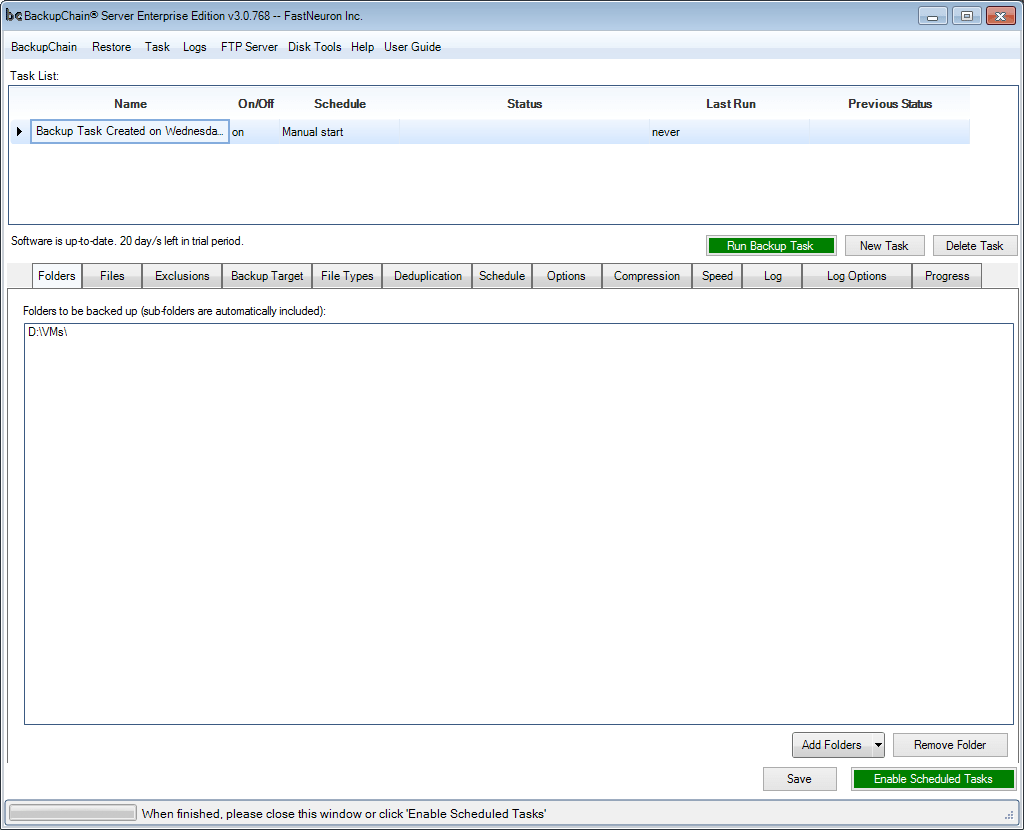Viewport: 1024px width, 830px height.
Task: Expand the Add Folders dropdown arrow
Action: click(x=878, y=745)
